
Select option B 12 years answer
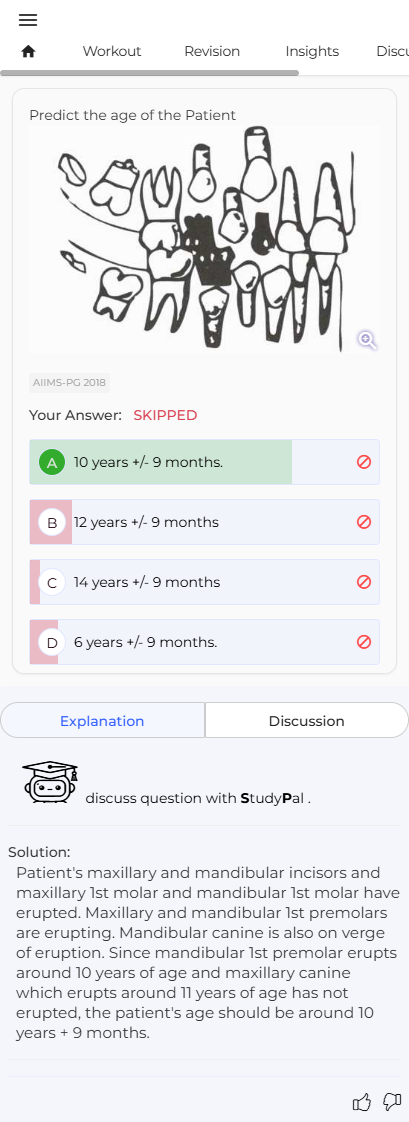[x=204, y=522]
